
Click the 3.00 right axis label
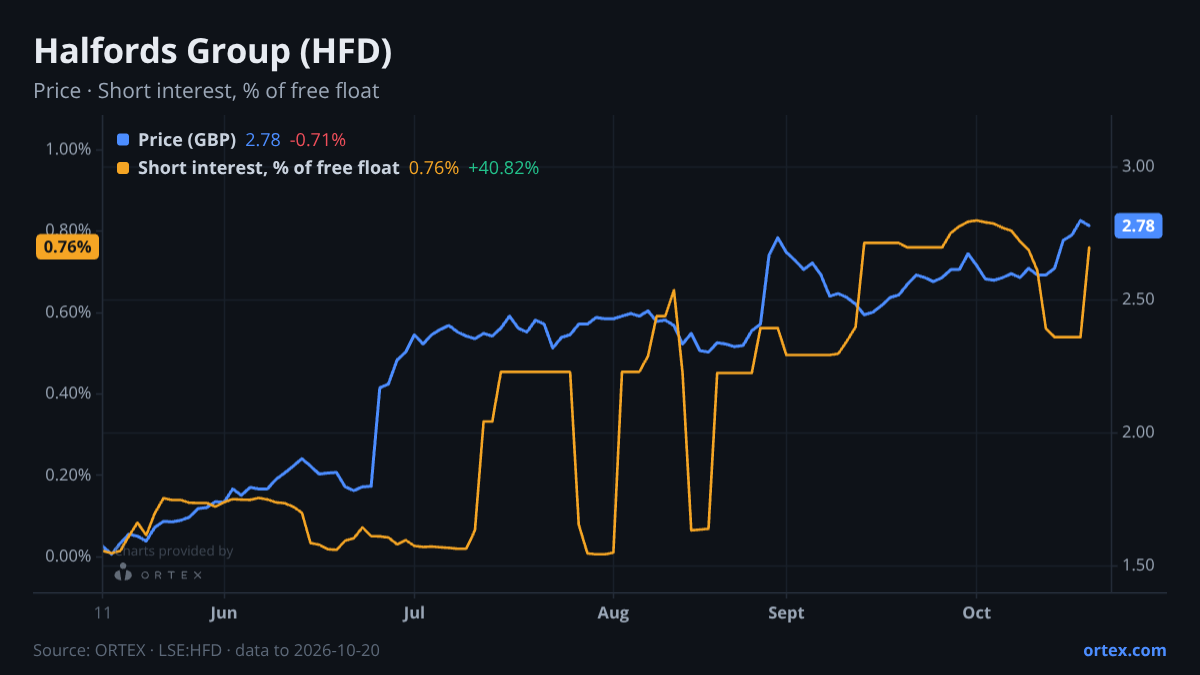(1138, 166)
